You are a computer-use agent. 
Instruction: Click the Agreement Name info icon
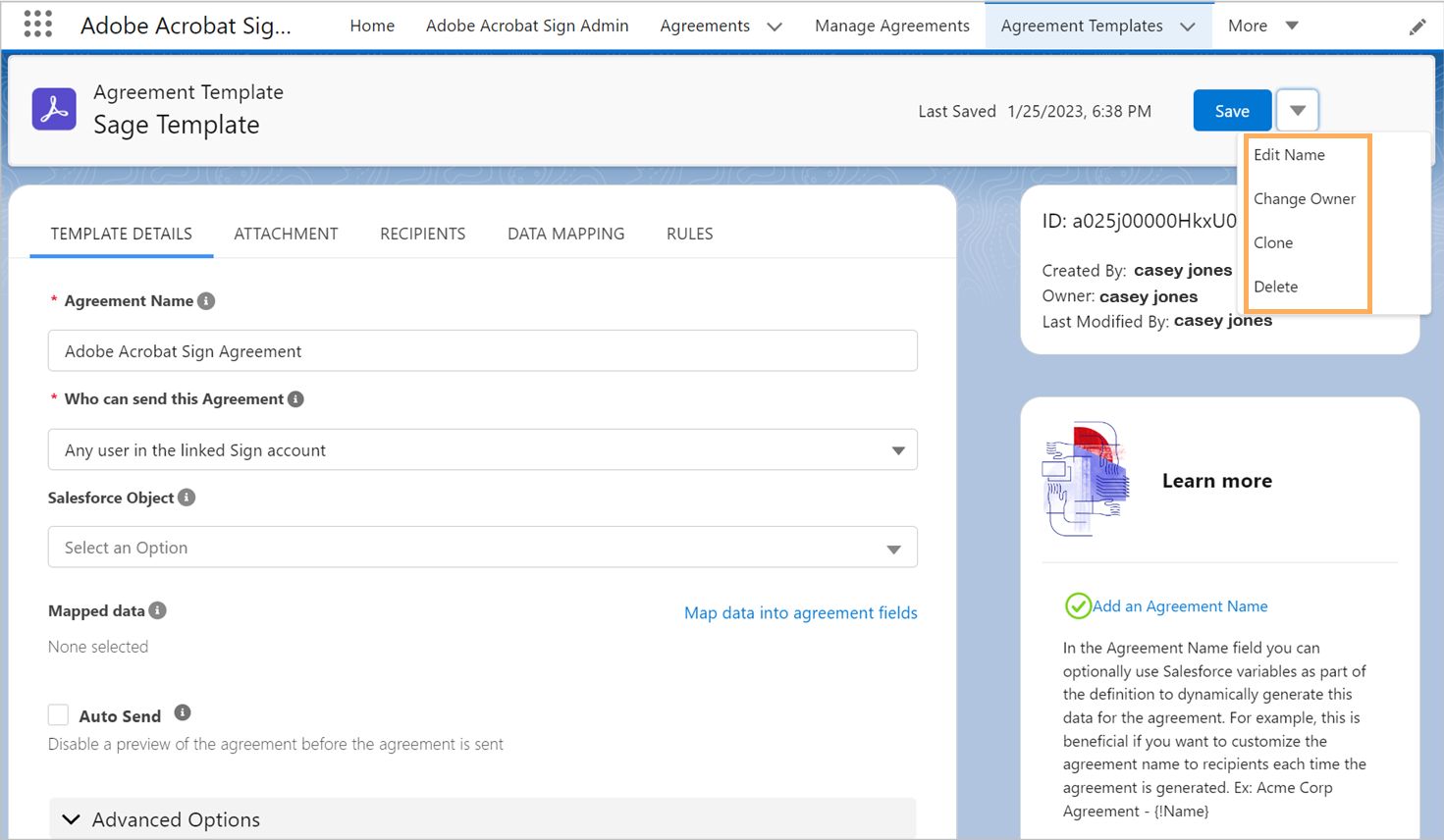pyautogui.click(x=206, y=301)
